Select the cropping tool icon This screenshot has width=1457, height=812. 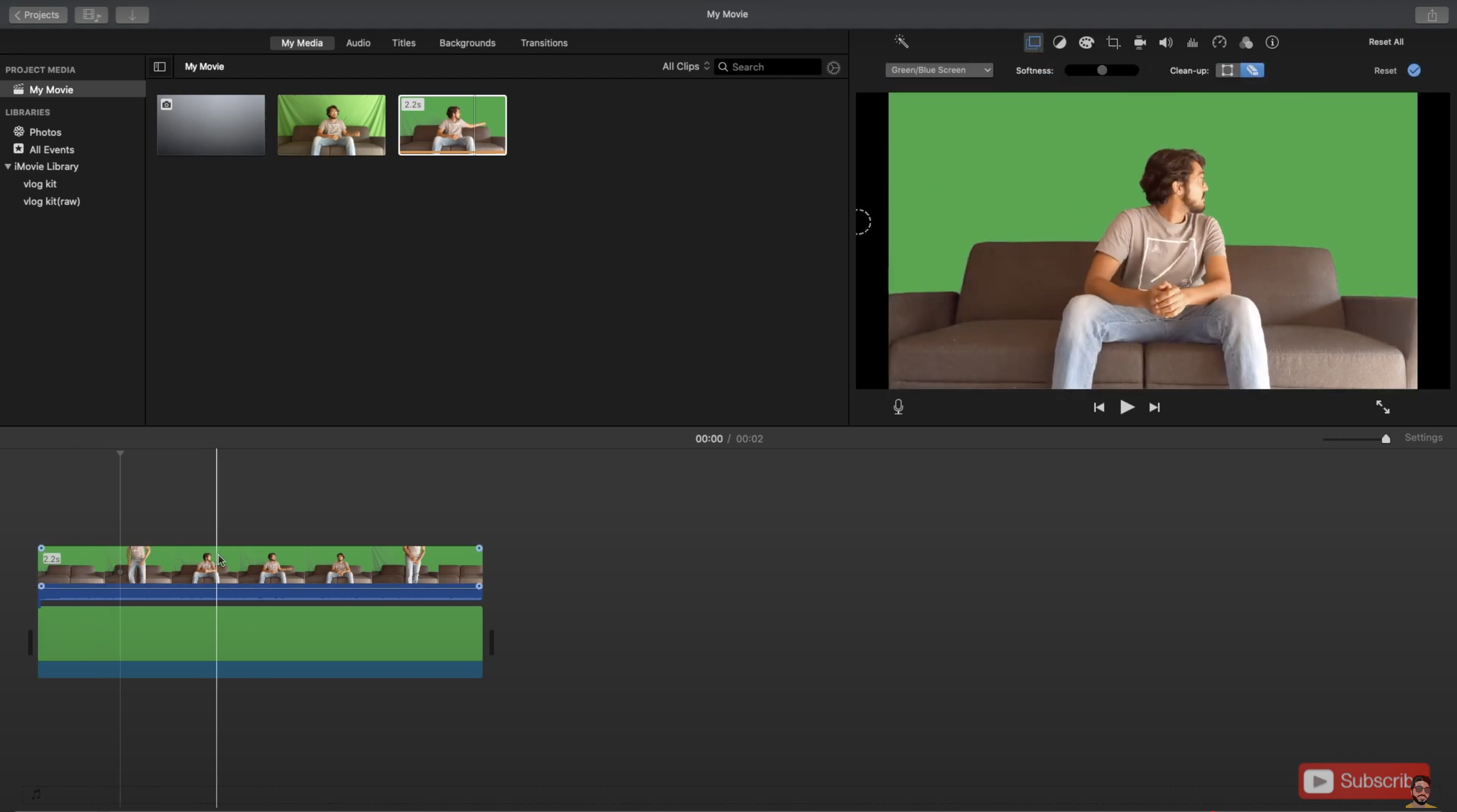click(1113, 42)
